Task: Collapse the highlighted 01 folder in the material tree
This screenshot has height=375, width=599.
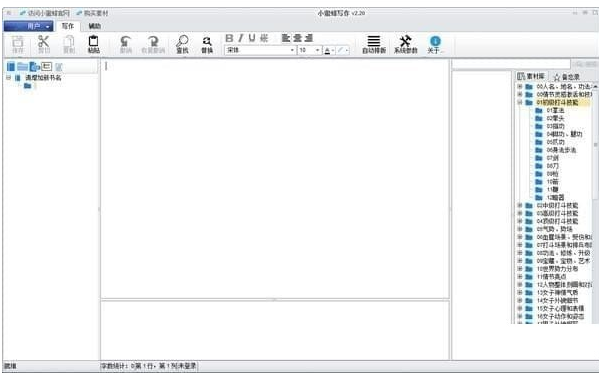Action: click(x=520, y=102)
